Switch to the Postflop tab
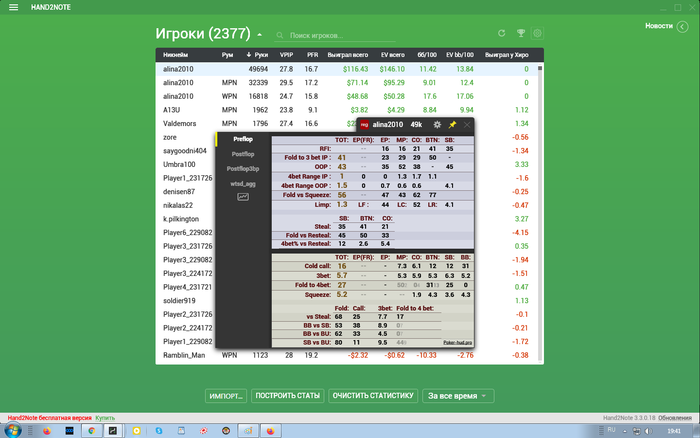The height and width of the screenshot is (438, 700). tap(243, 154)
